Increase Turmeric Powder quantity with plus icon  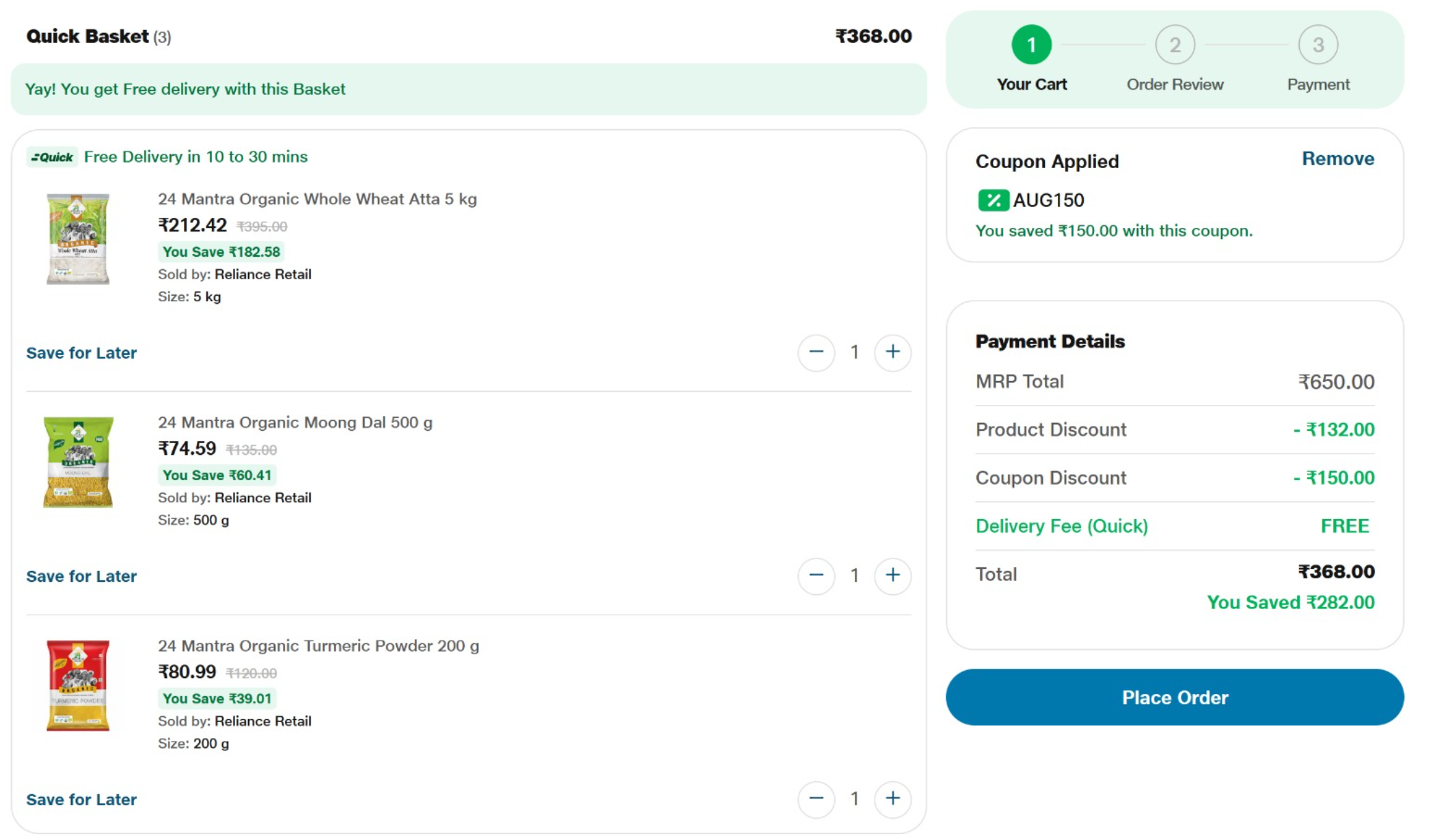pyautogui.click(x=892, y=799)
